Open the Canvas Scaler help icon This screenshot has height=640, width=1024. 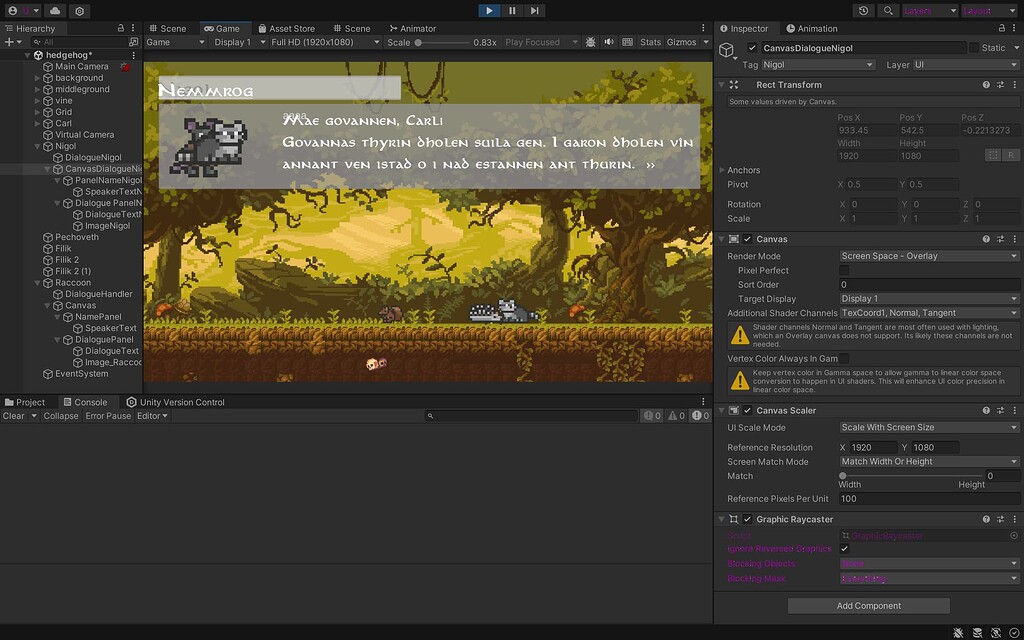pyautogui.click(x=985, y=410)
